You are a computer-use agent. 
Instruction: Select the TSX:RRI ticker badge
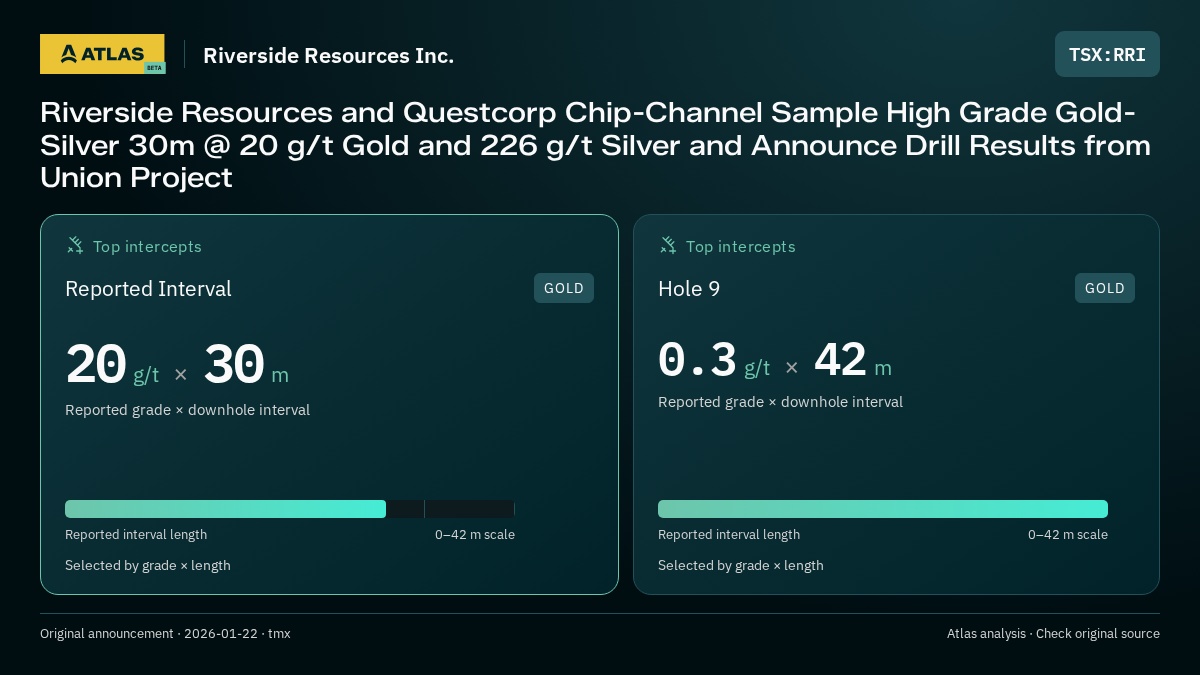1107,54
